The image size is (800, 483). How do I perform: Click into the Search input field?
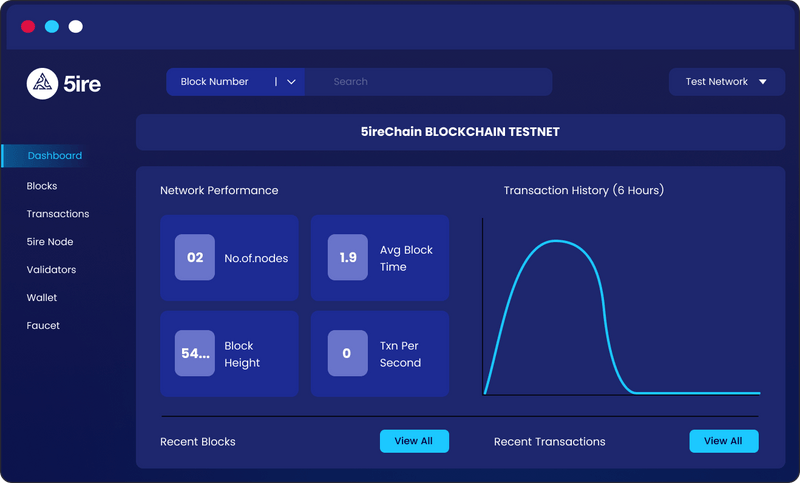tap(428, 82)
